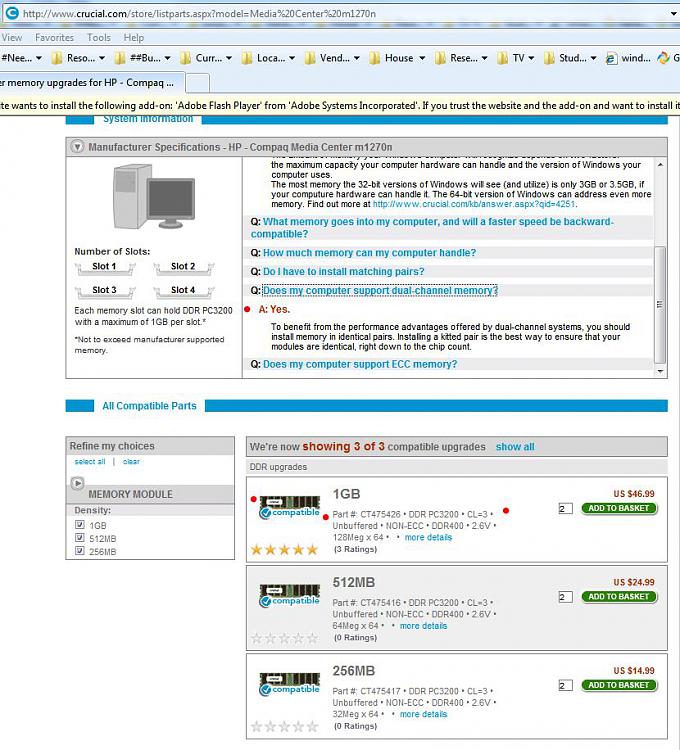Click the computer illustration image
Viewport: 680px width, 750px height.
click(x=154, y=197)
